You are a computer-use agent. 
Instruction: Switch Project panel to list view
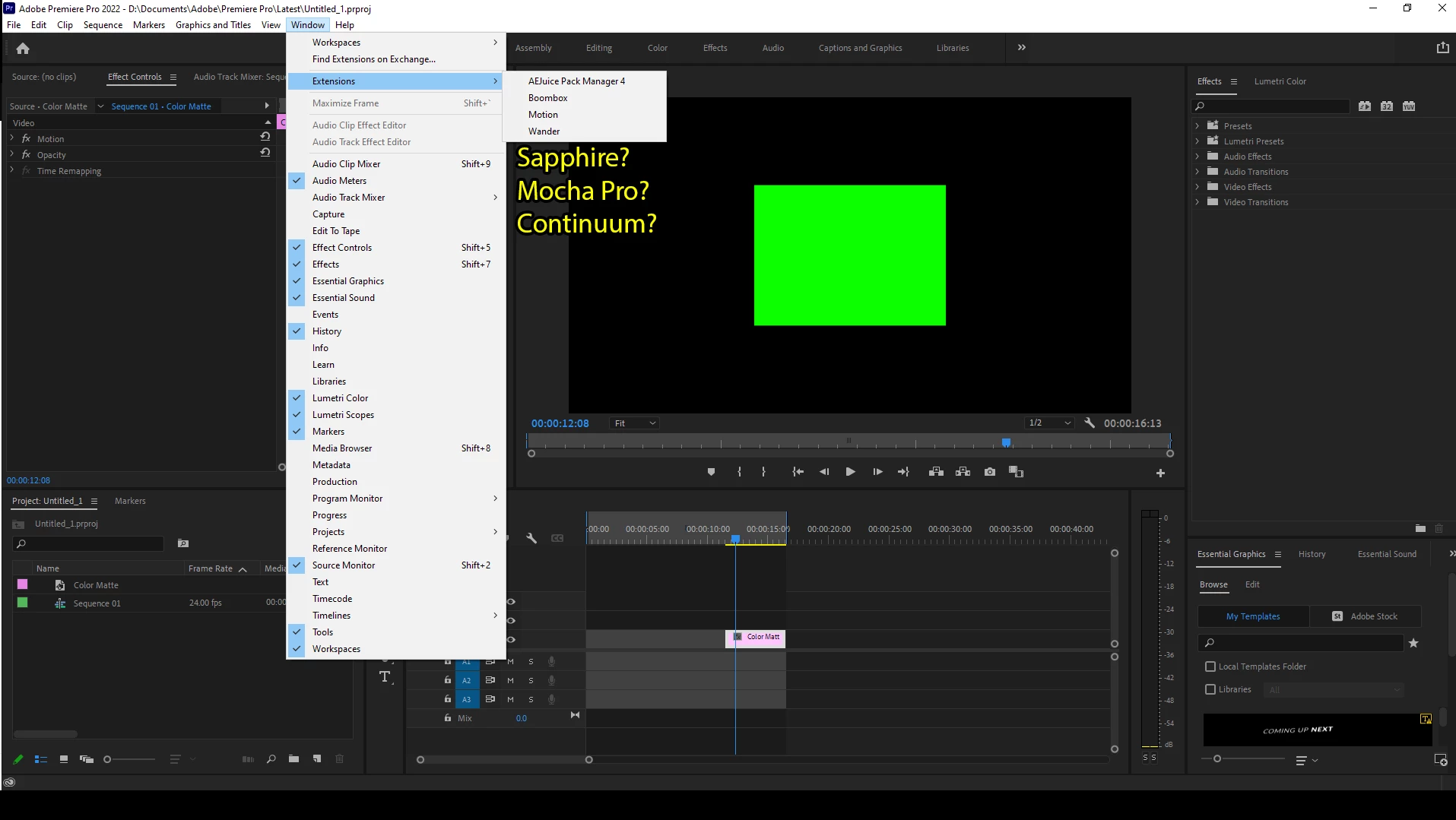point(41,759)
